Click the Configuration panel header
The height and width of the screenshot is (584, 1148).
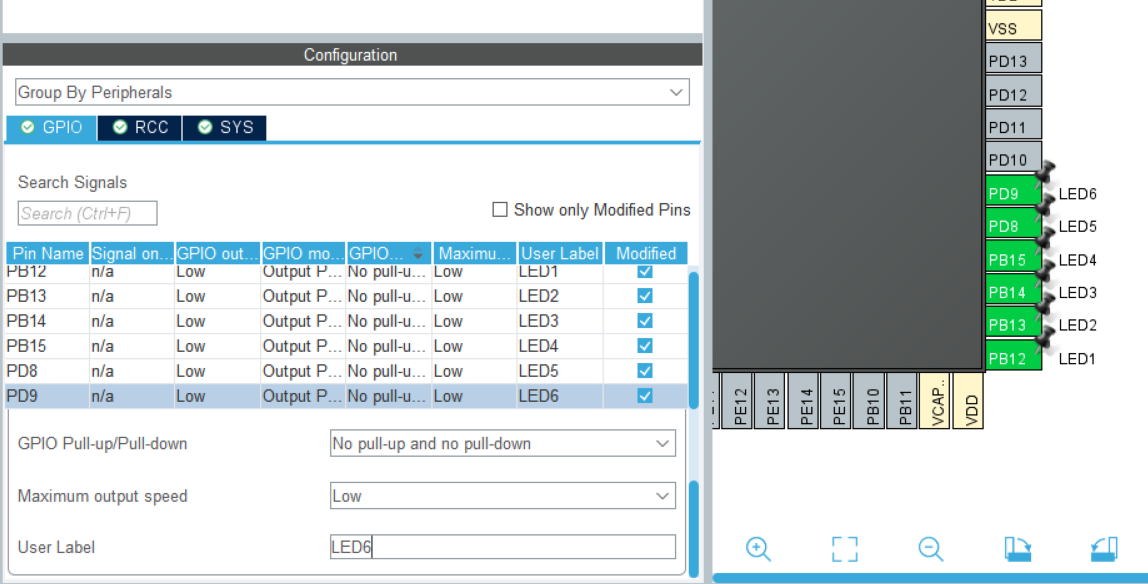point(352,55)
